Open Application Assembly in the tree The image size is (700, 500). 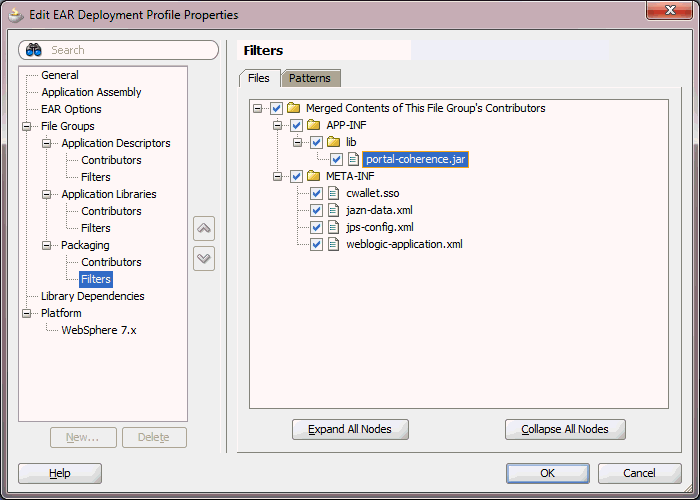[91, 92]
